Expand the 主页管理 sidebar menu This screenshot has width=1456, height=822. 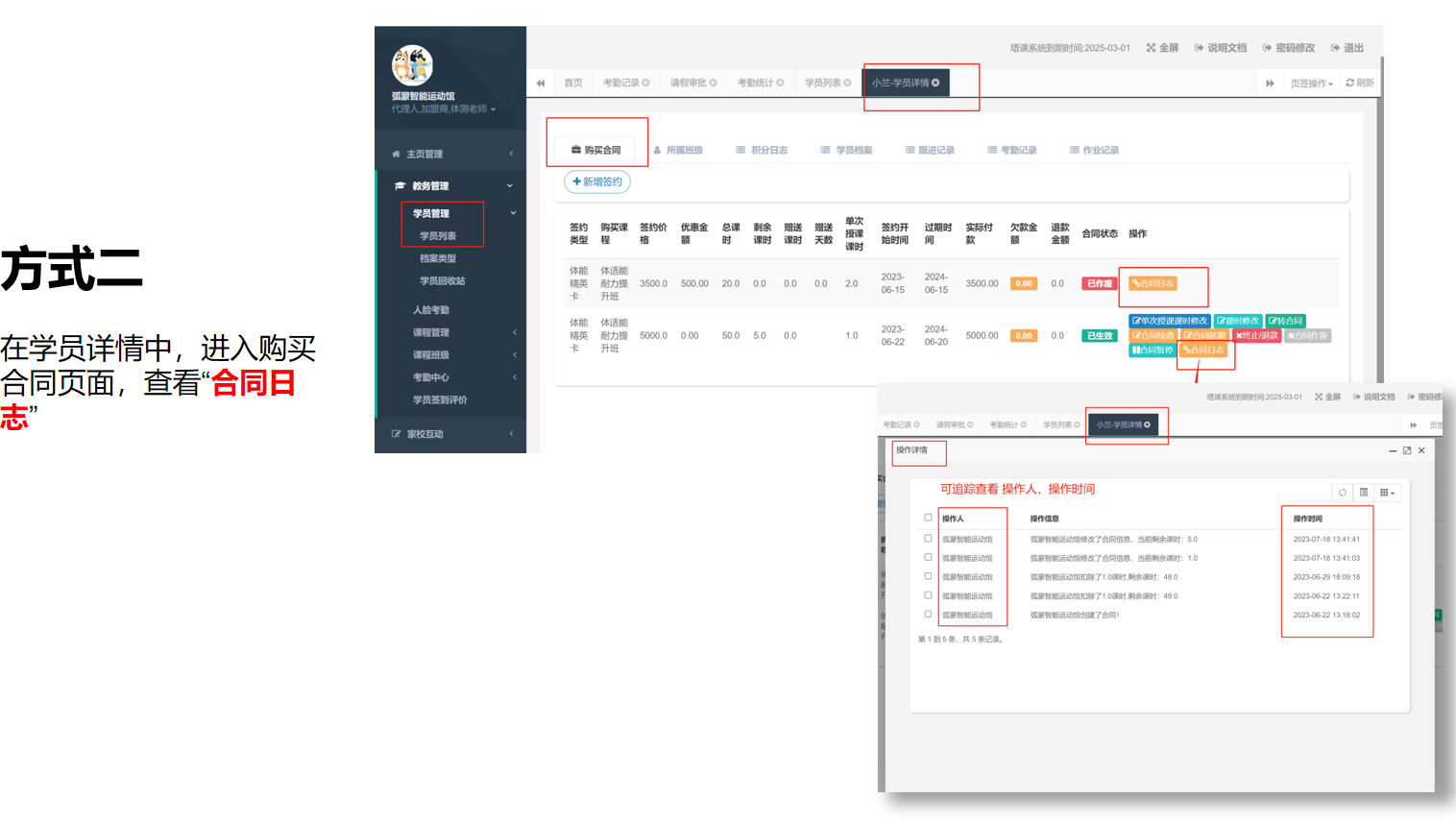(451, 154)
